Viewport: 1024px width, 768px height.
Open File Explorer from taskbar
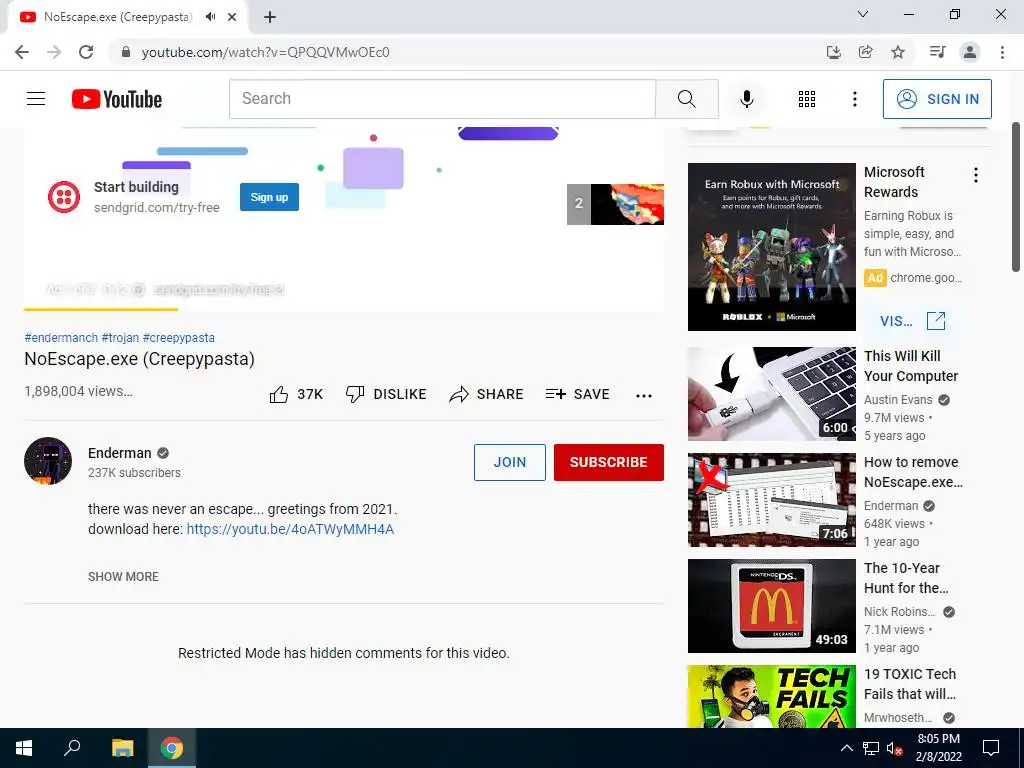(122, 748)
